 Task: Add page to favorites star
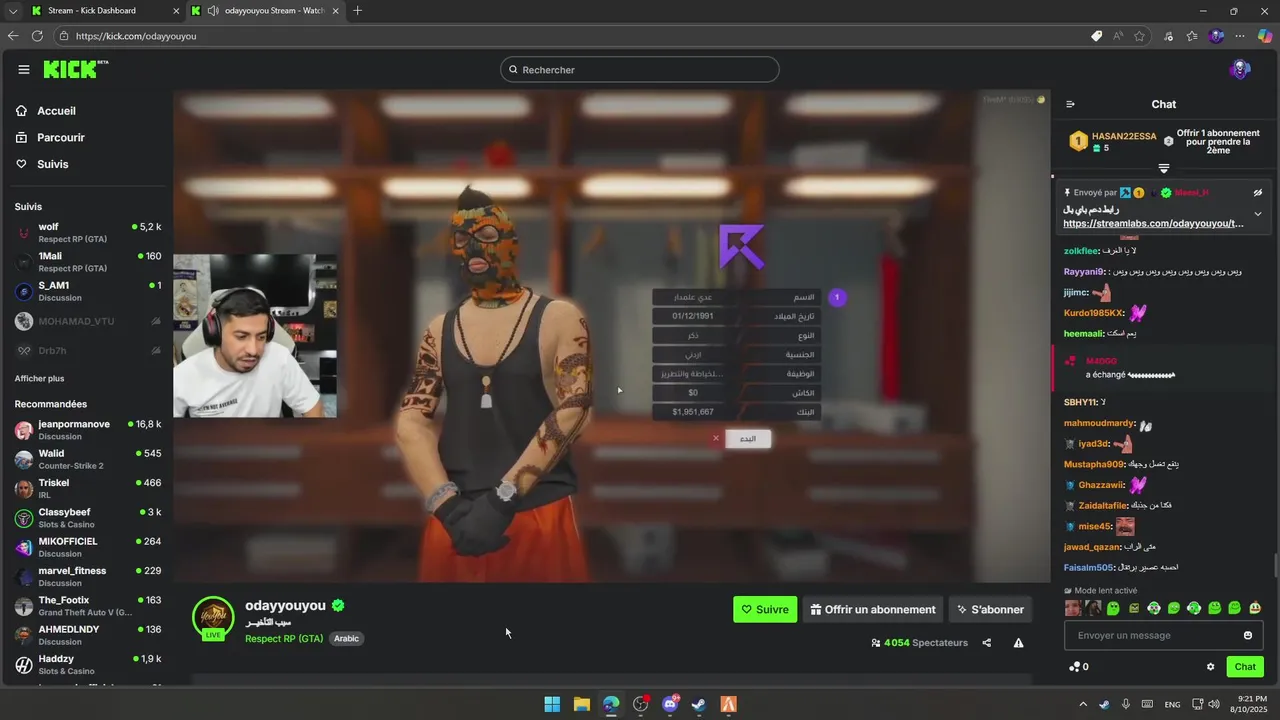click(x=1139, y=36)
